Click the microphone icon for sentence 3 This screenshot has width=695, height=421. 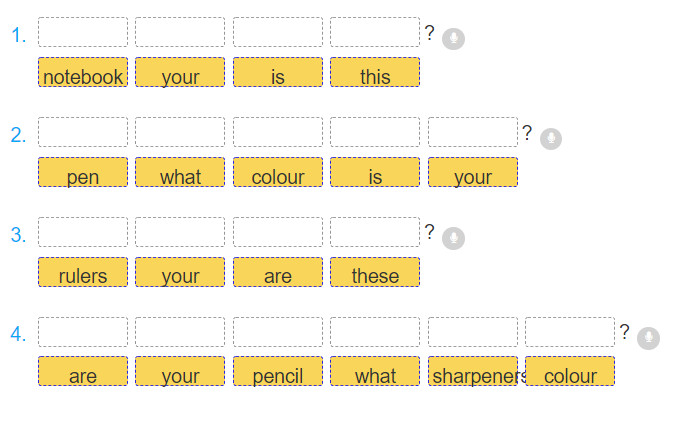453,238
